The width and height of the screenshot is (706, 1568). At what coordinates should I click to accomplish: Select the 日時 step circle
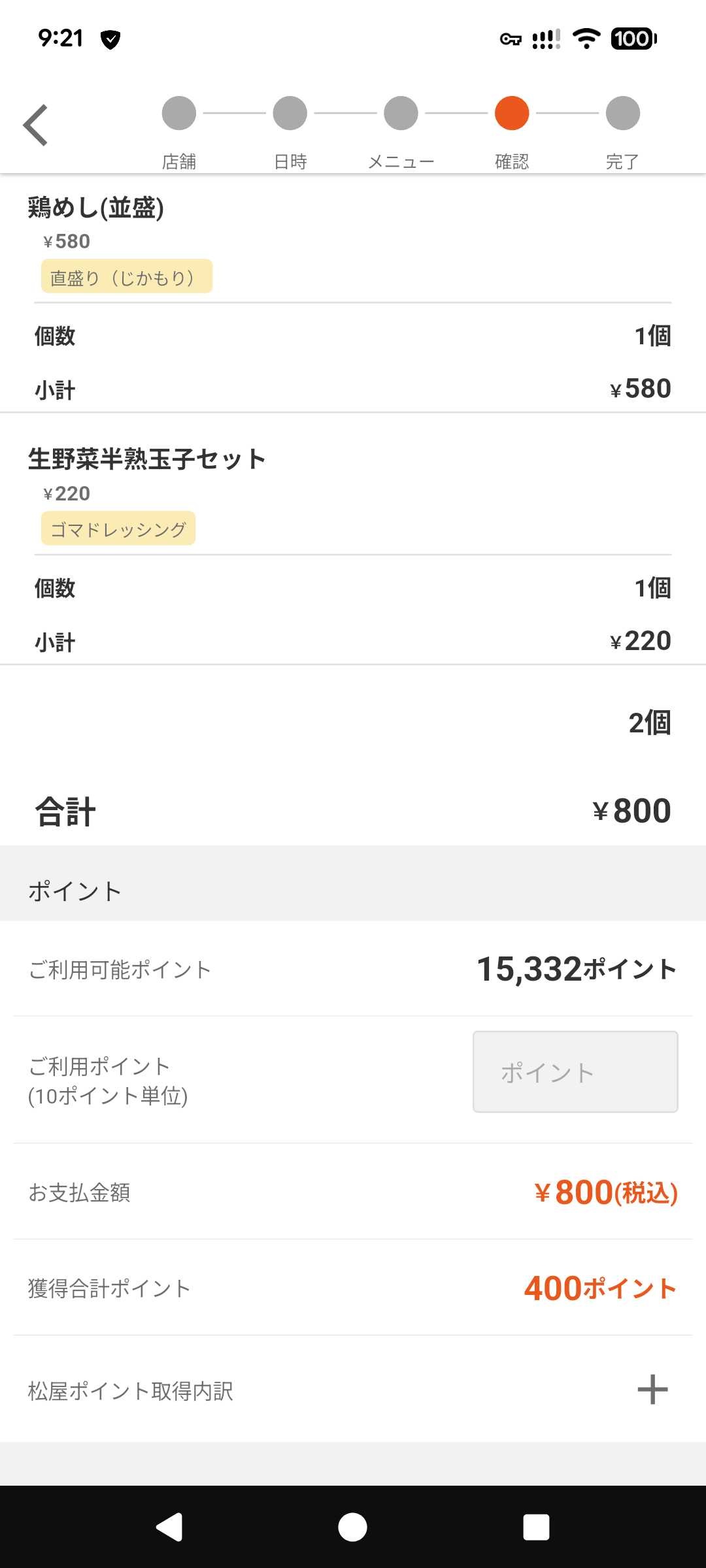(x=290, y=113)
